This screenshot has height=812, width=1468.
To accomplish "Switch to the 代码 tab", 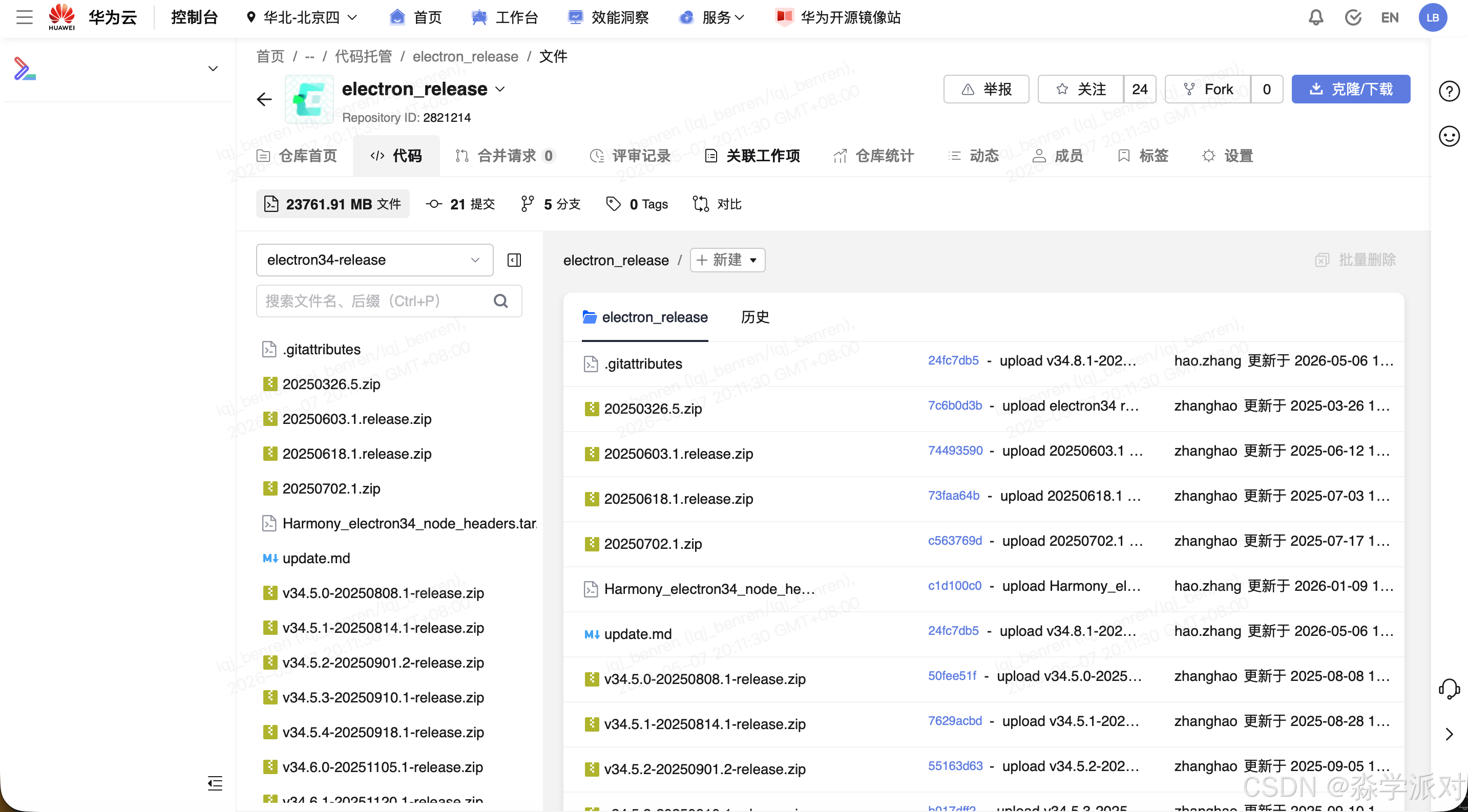I will pos(396,156).
